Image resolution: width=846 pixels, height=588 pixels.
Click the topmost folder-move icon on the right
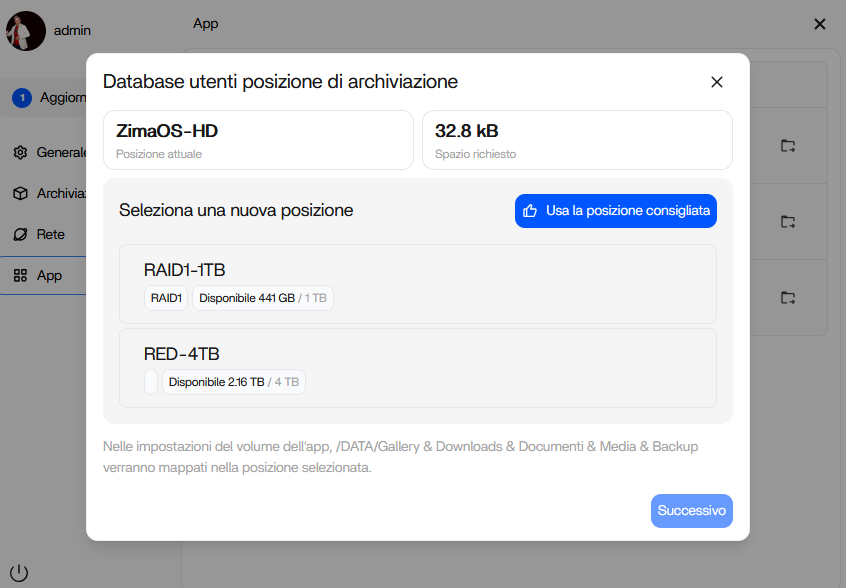(788, 146)
